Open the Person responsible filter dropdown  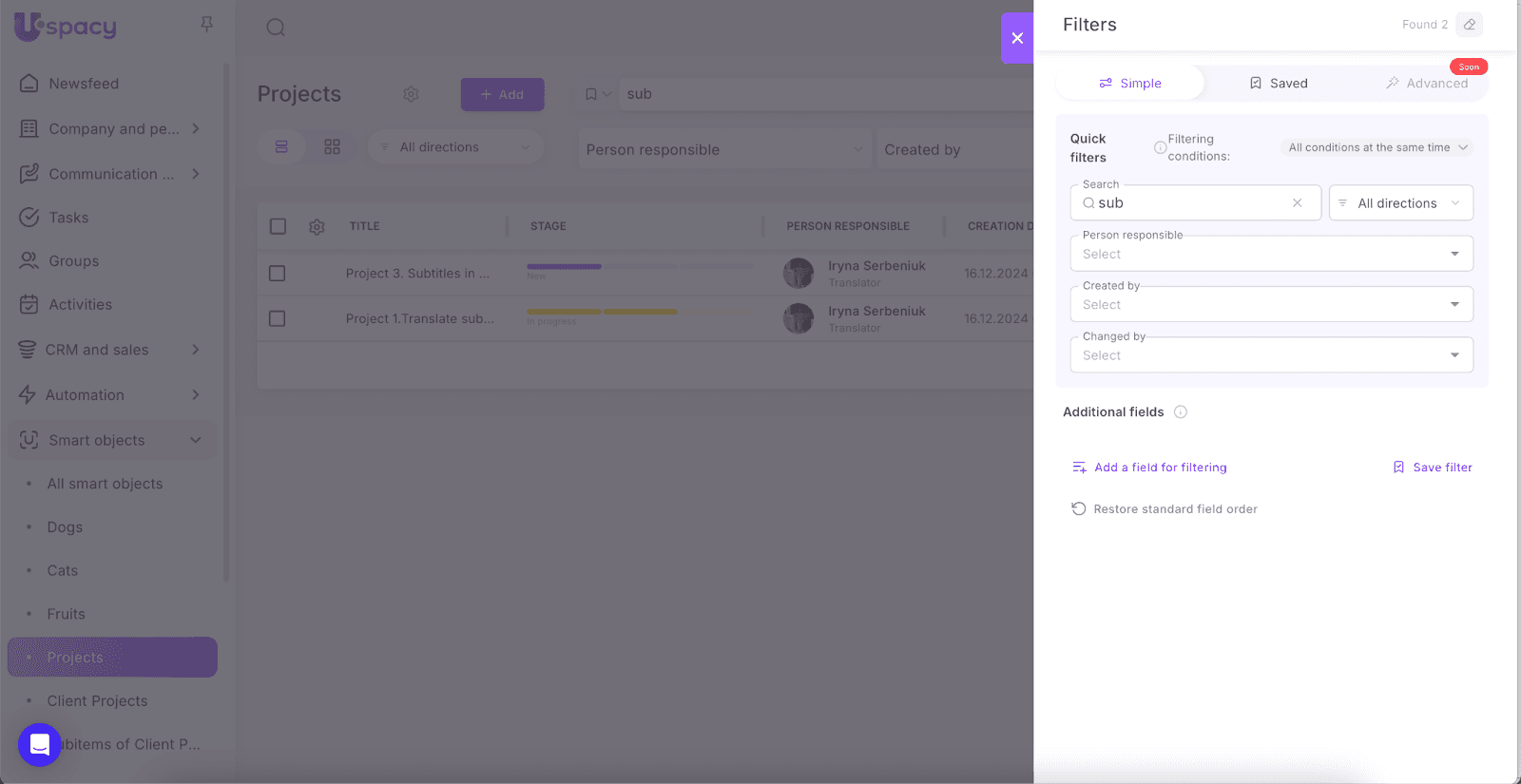click(1271, 254)
